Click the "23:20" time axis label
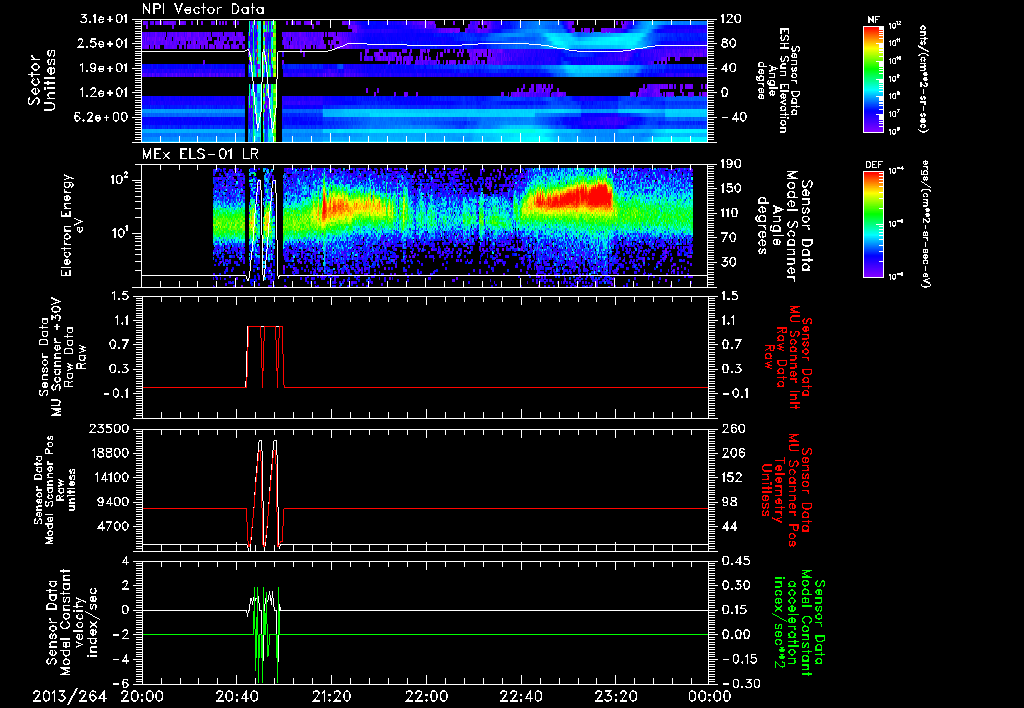 615,697
